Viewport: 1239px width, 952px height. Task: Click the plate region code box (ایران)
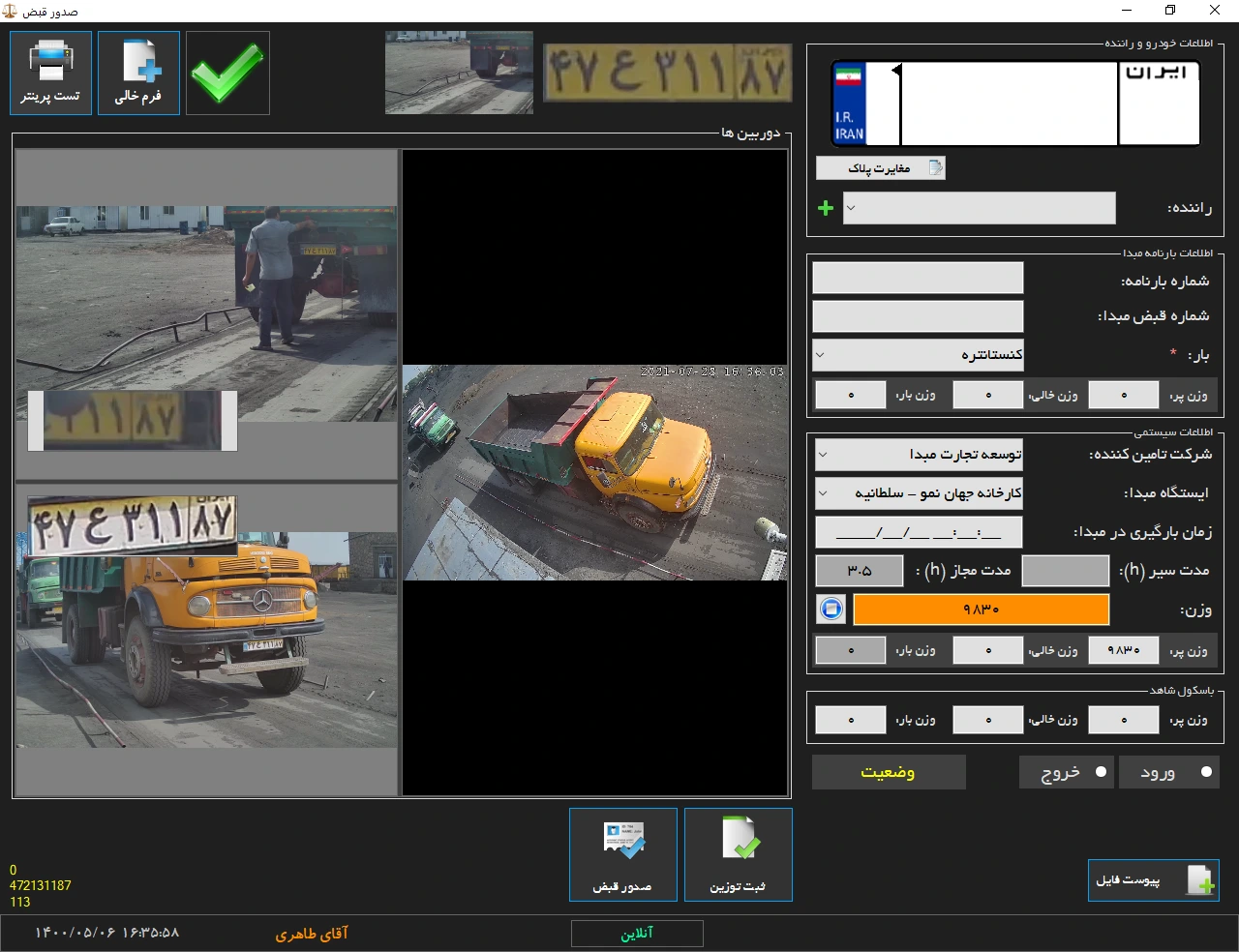pyautogui.click(x=1160, y=104)
